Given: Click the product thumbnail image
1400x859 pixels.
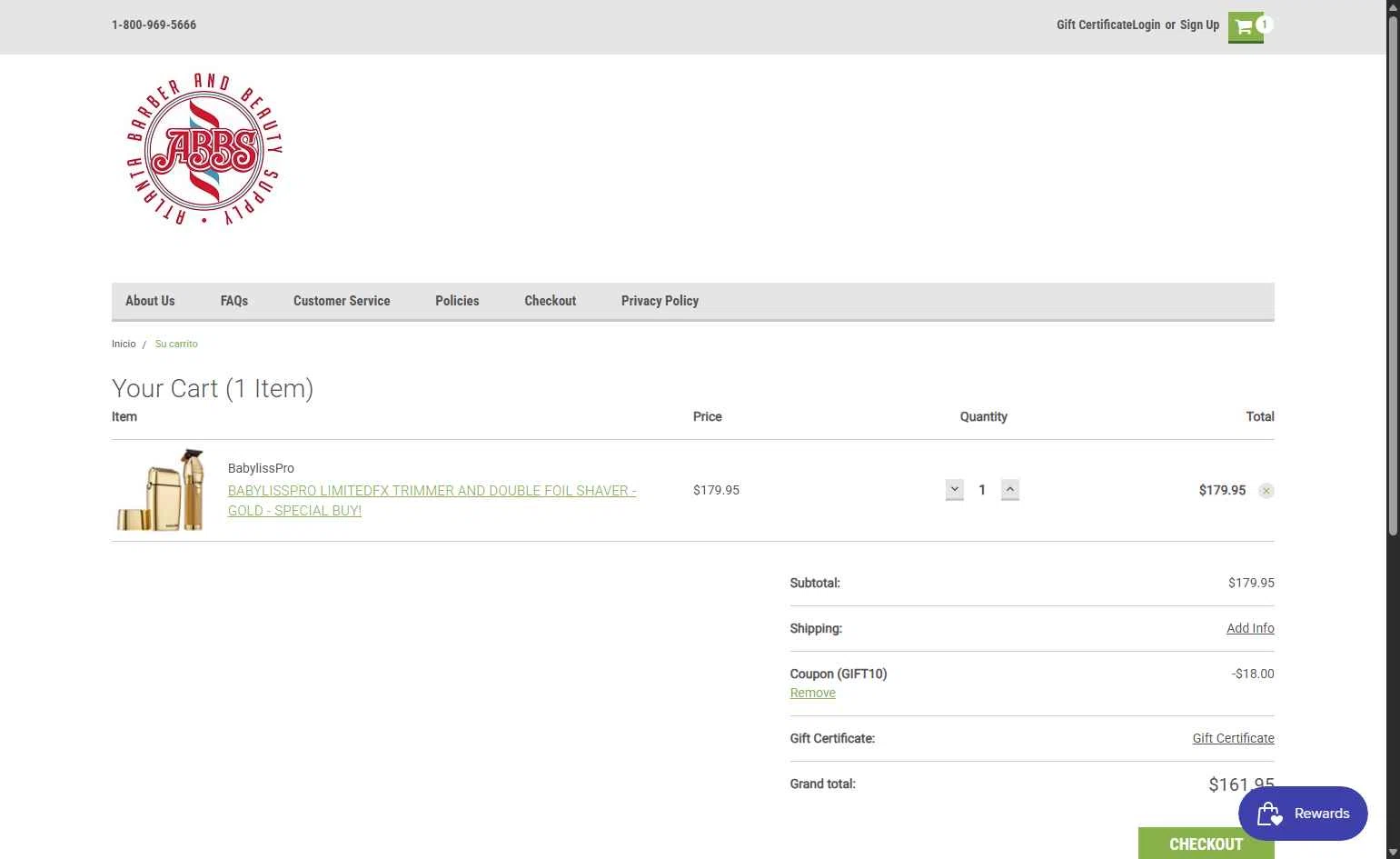Looking at the screenshot, I should click(x=161, y=489).
